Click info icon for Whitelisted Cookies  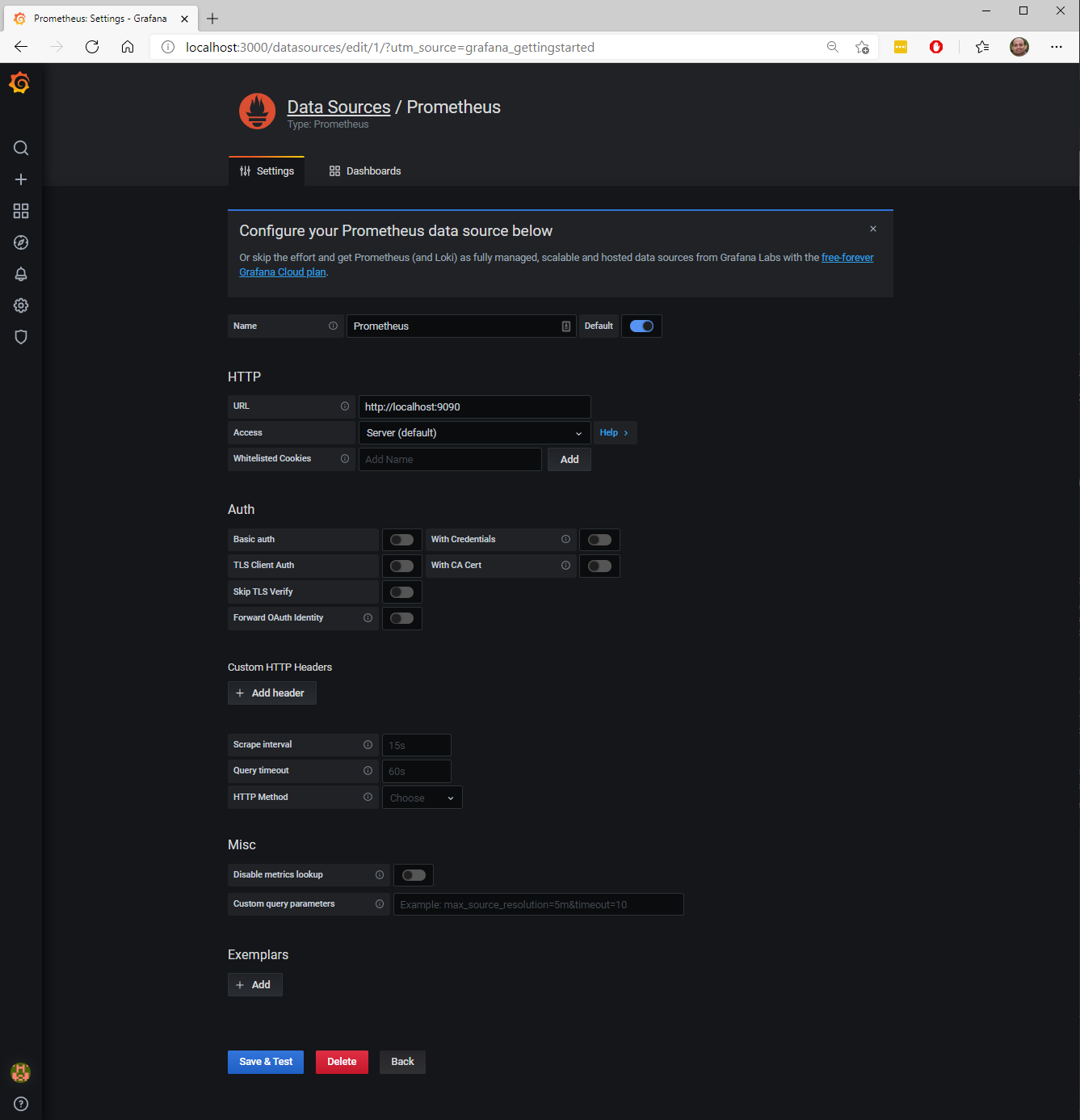345,458
